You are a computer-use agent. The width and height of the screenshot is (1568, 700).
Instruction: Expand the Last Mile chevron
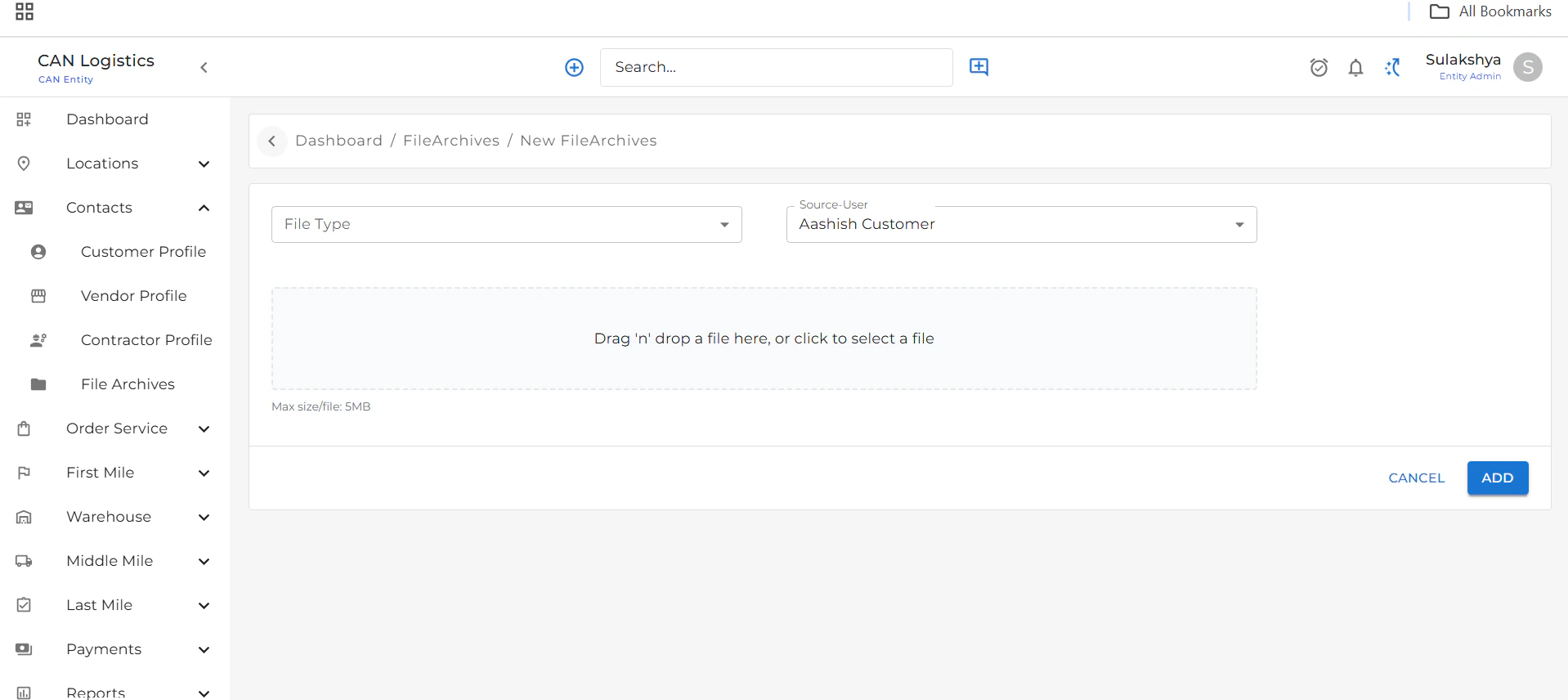point(204,605)
